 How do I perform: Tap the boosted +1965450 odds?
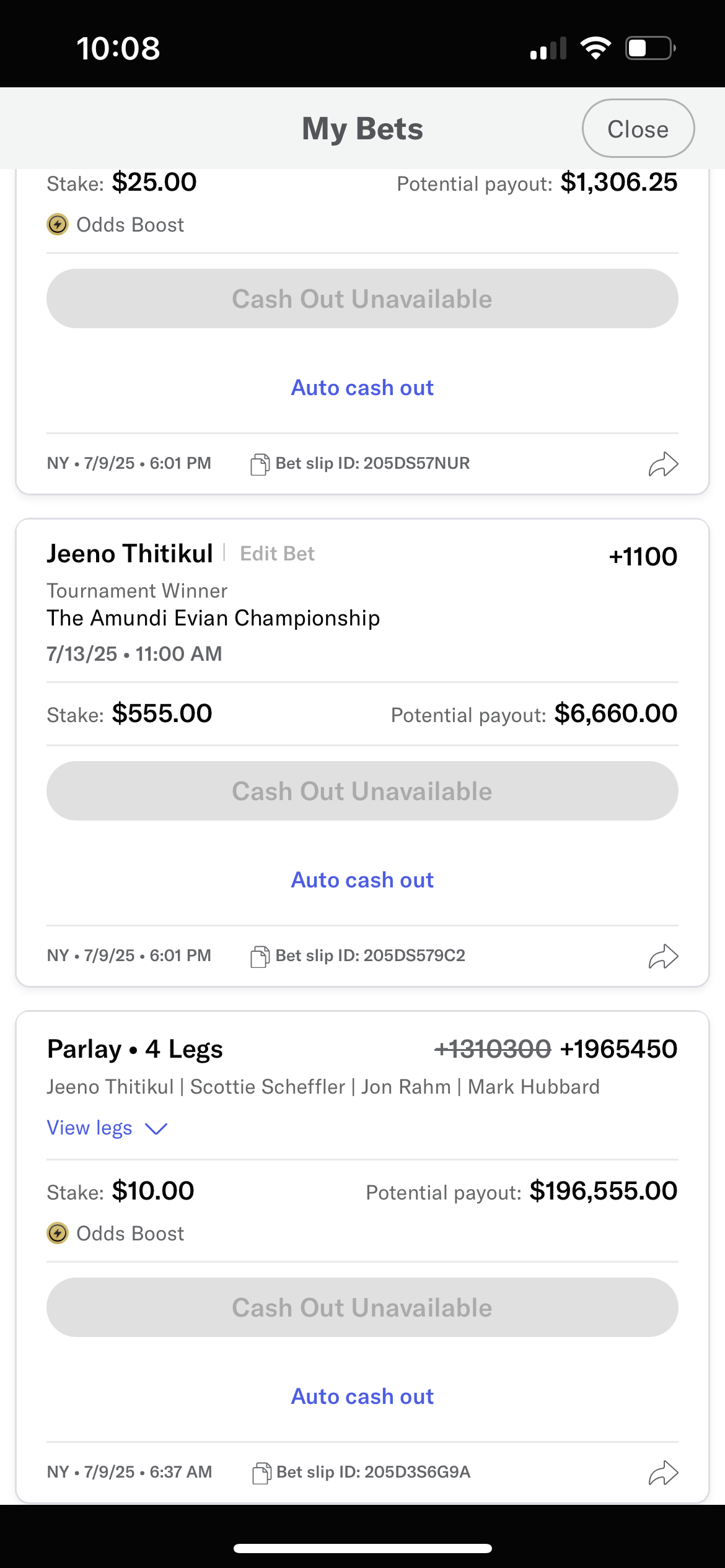click(x=618, y=1049)
